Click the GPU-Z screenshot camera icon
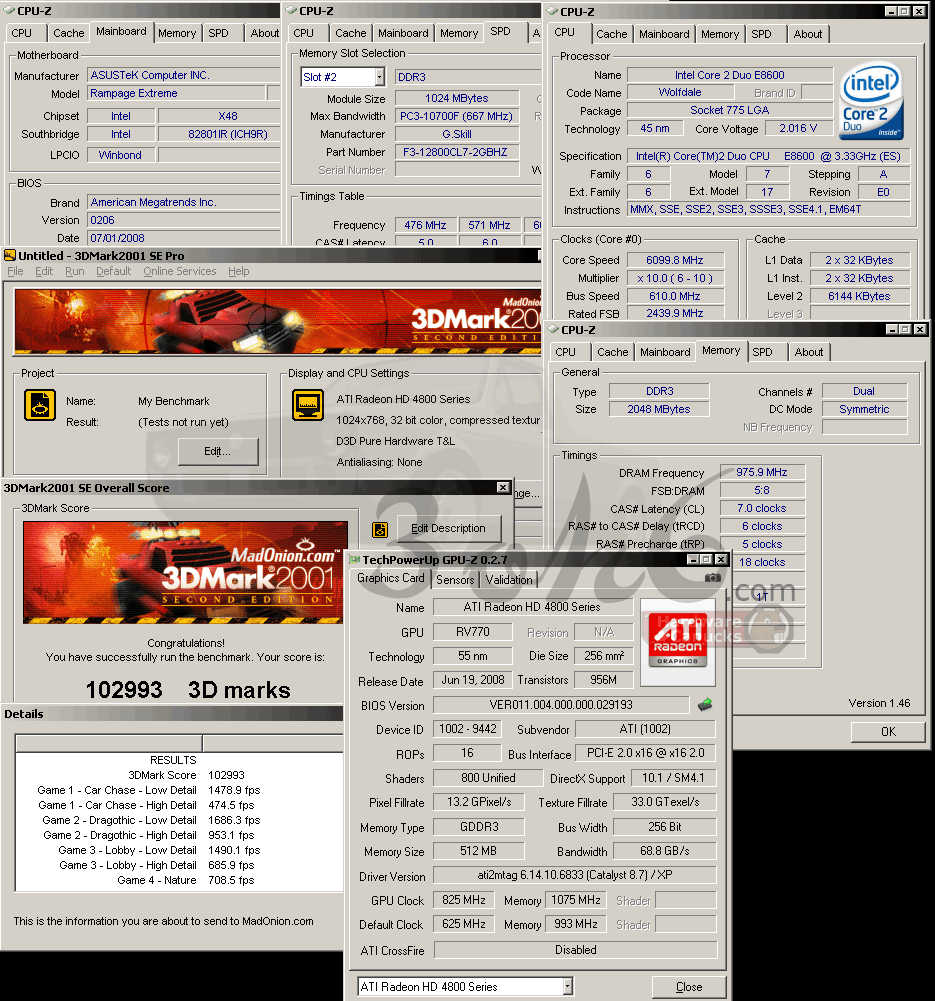The image size is (935, 1001). click(x=712, y=578)
